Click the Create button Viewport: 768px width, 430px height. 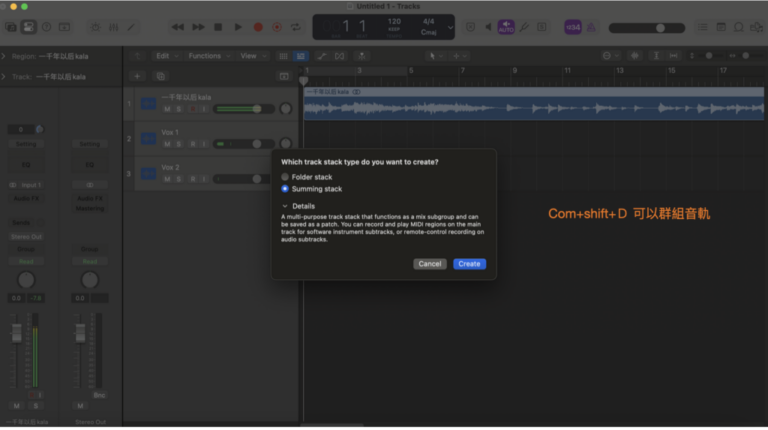[468, 264]
